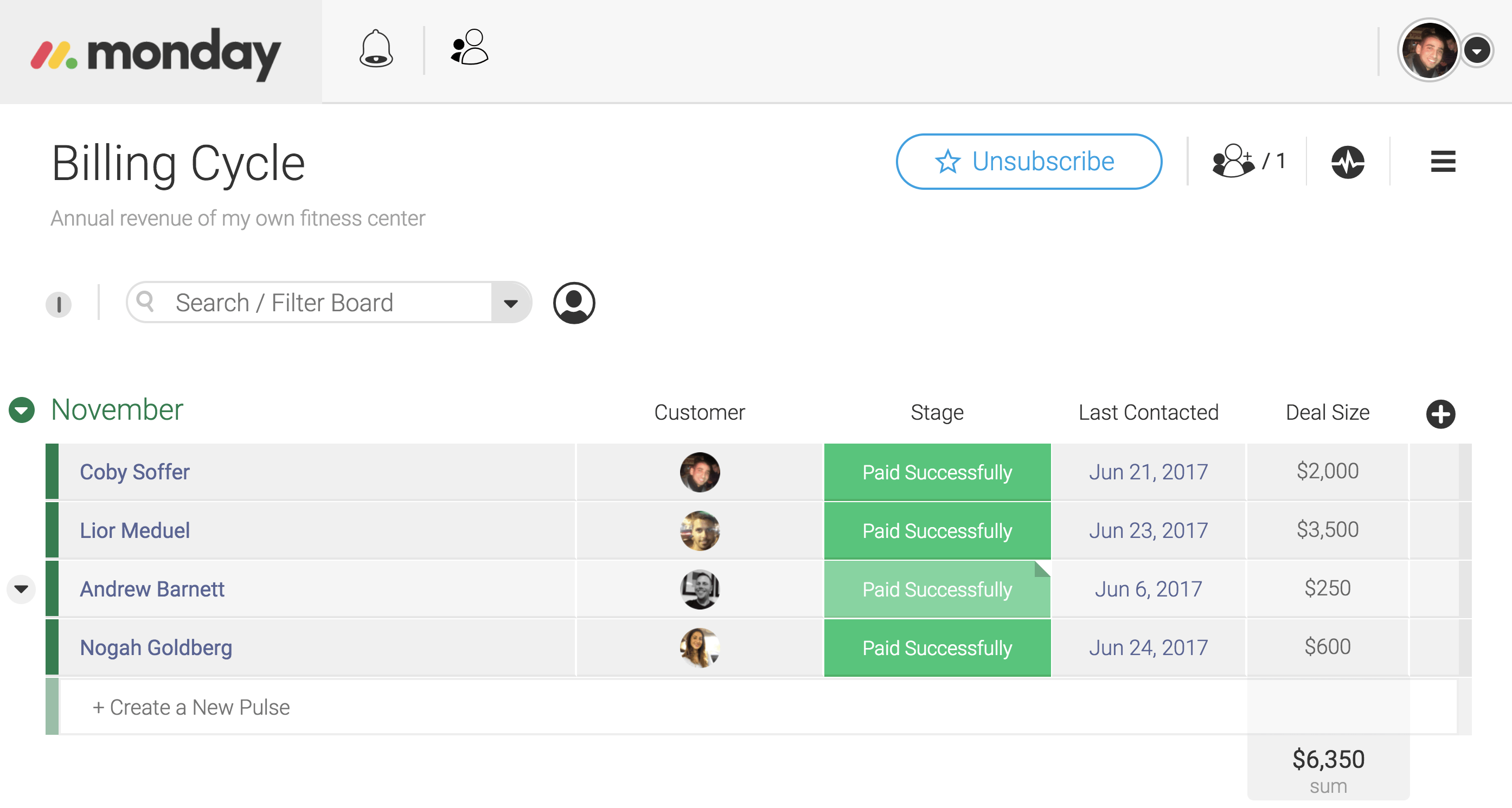Image resolution: width=1512 pixels, height=808 pixels.
Task: Open the Coby Soffer pulse
Action: 134,472
